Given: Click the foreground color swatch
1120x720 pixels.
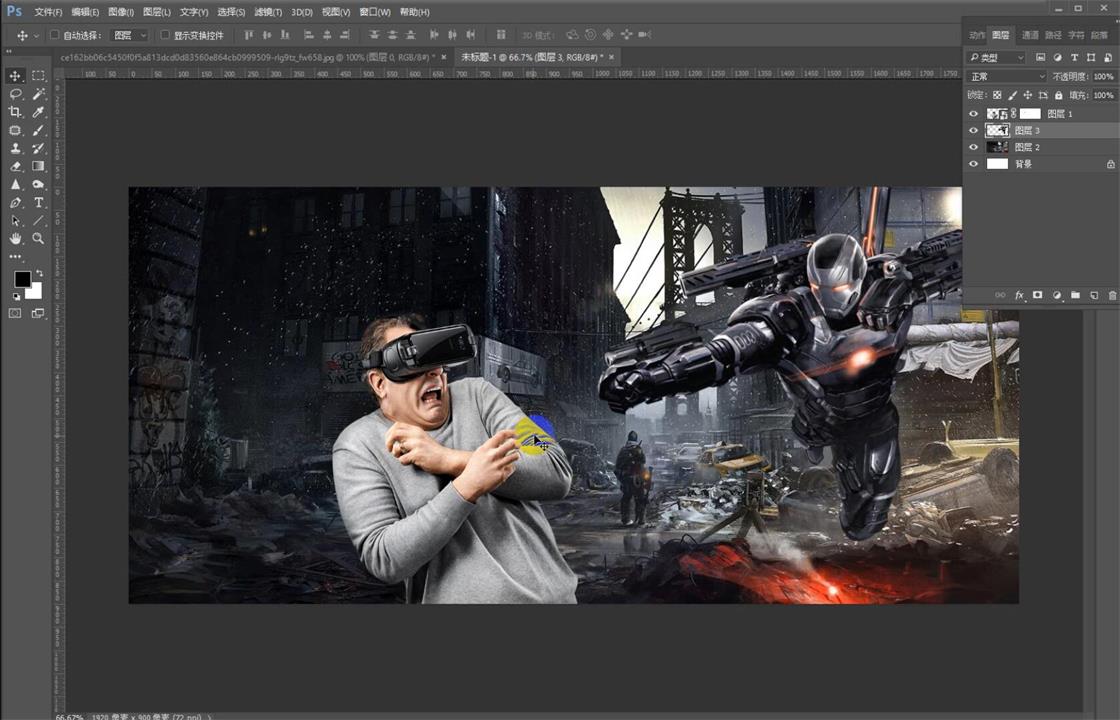Looking at the screenshot, I should pyautogui.click(x=23, y=278).
